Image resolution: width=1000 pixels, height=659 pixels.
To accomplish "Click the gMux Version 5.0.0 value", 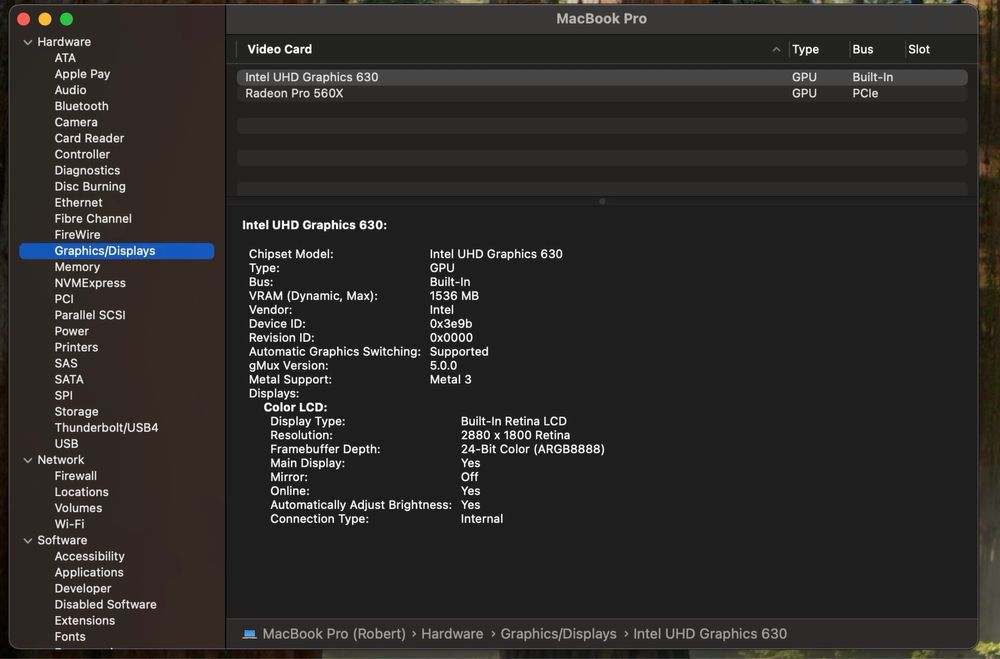I will (x=443, y=366).
